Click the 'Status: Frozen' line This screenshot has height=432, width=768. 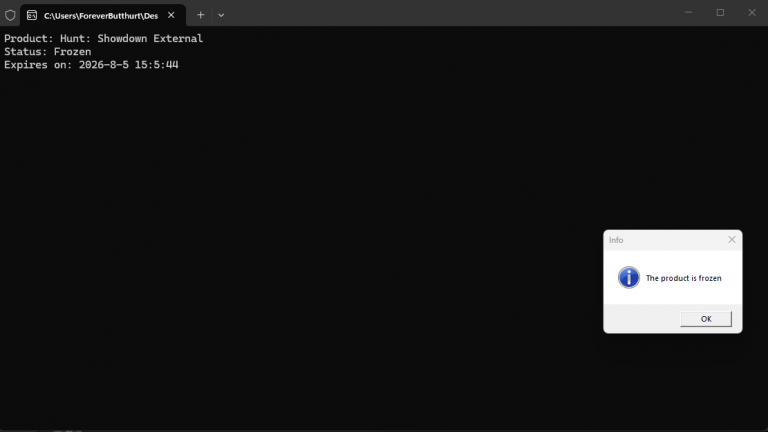click(x=48, y=51)
